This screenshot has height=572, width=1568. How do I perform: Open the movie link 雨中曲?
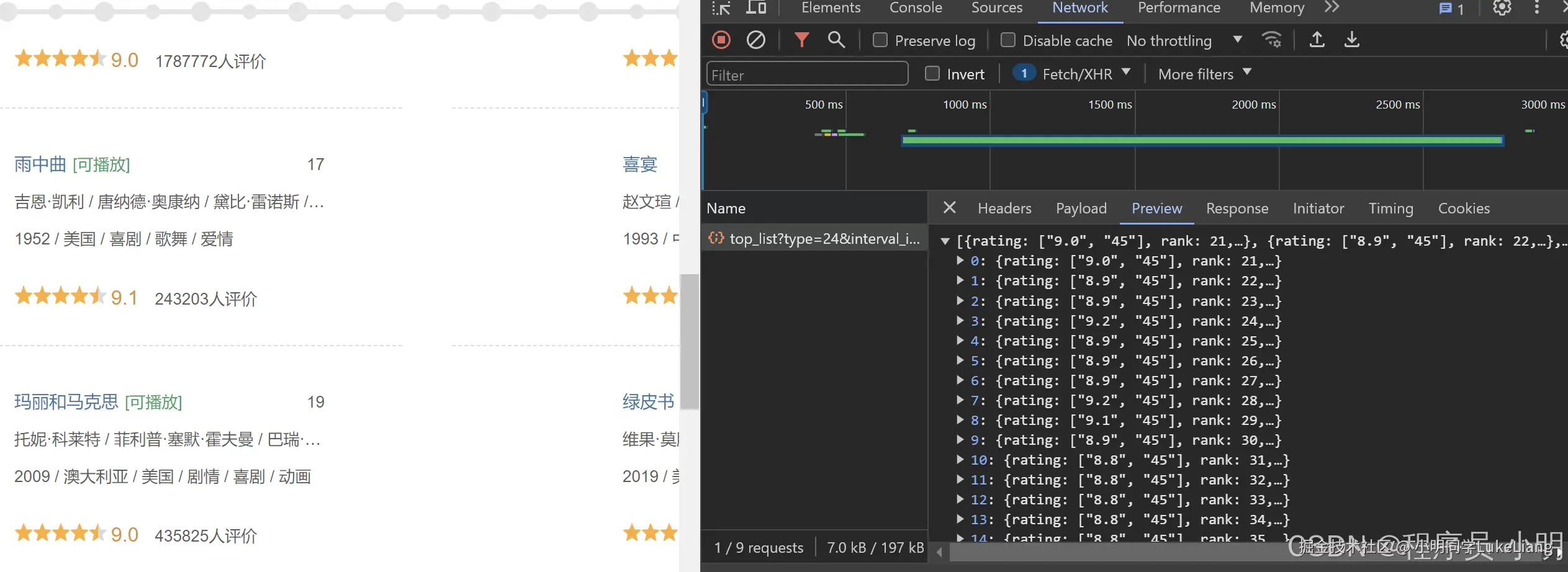(x=40, y=164)
